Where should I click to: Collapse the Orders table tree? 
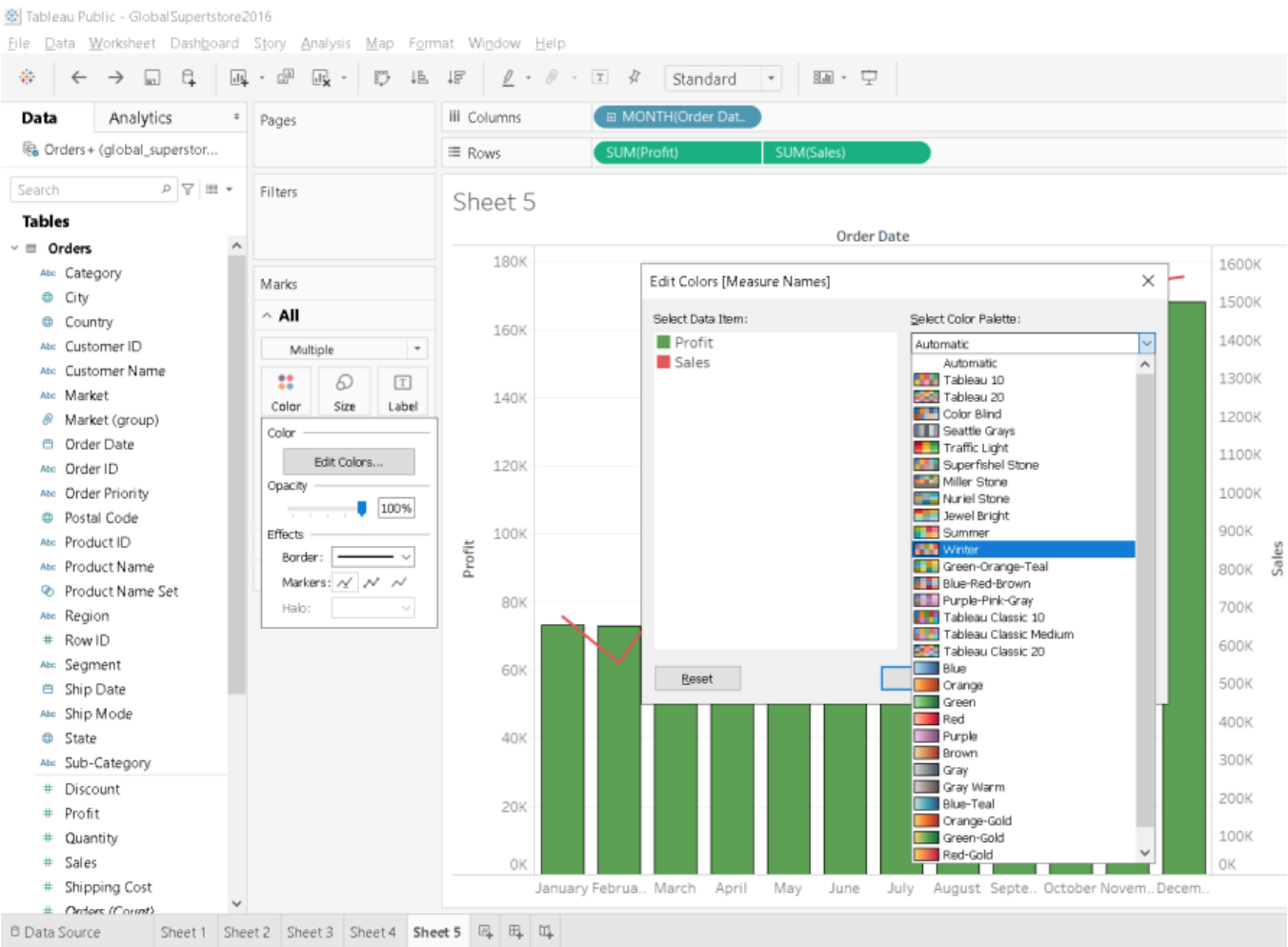point(14,248)
